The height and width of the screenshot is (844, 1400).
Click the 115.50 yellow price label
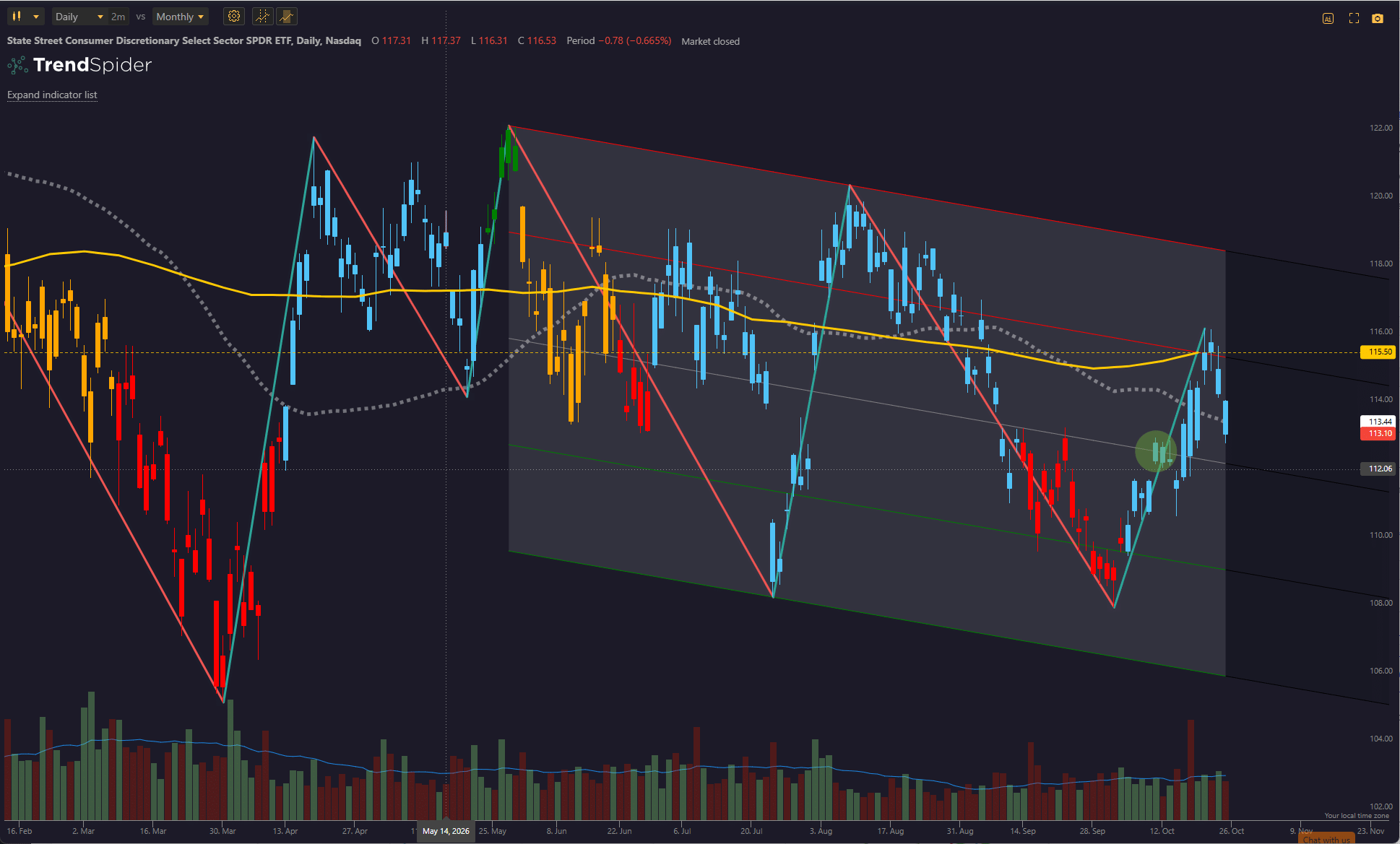point(1379,352)
